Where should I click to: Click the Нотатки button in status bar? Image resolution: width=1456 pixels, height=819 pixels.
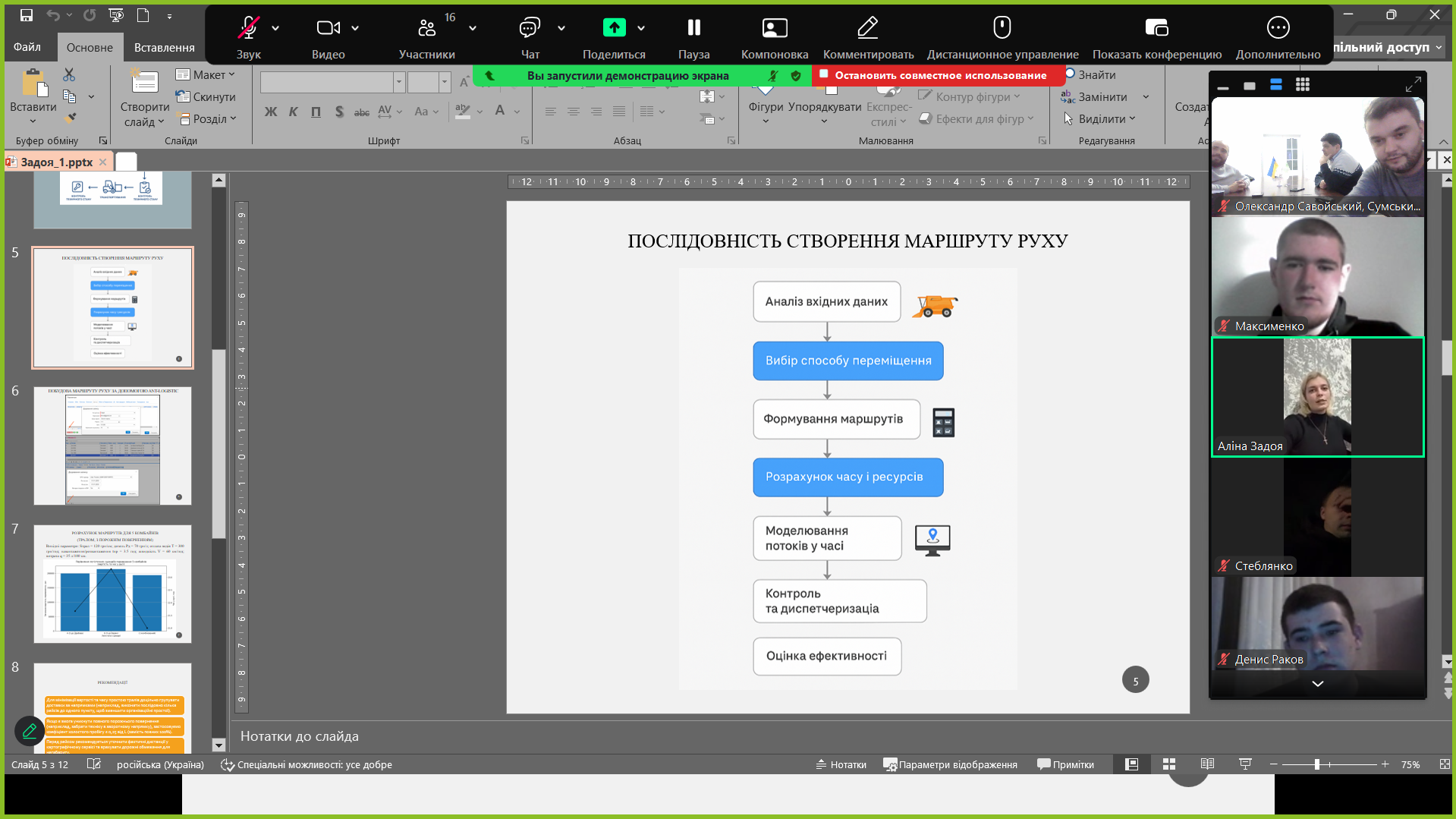pos(841,764)
